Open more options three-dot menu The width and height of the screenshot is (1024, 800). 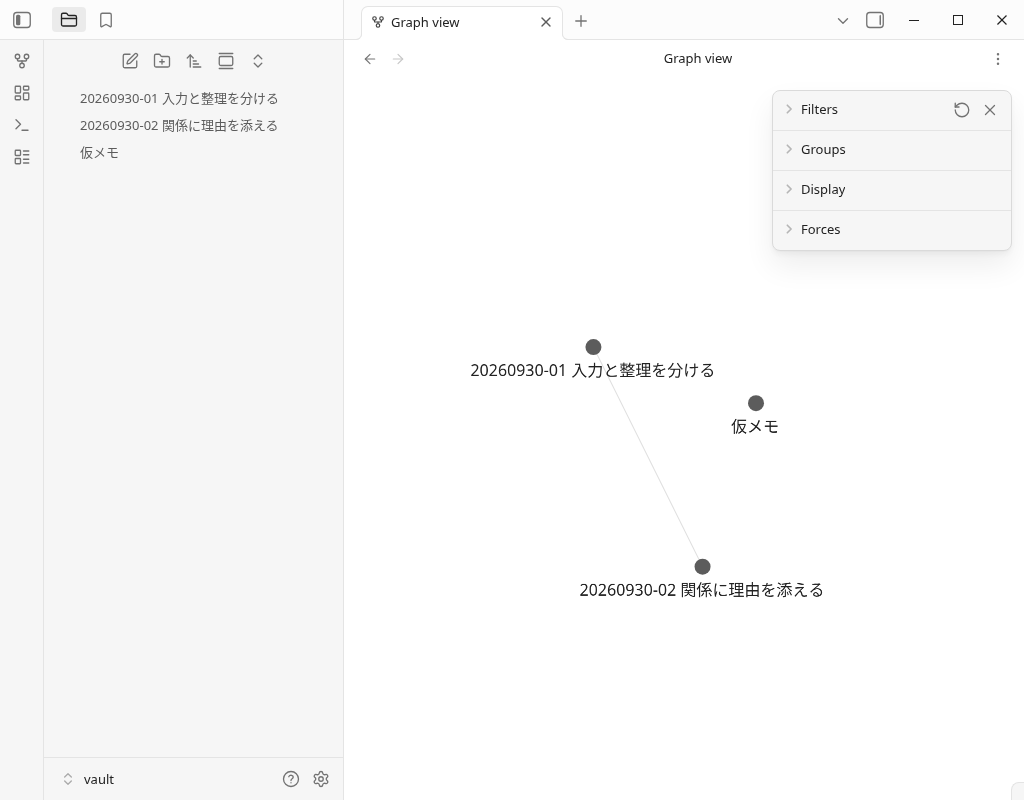pyautogui.click(x=998, y=59)
